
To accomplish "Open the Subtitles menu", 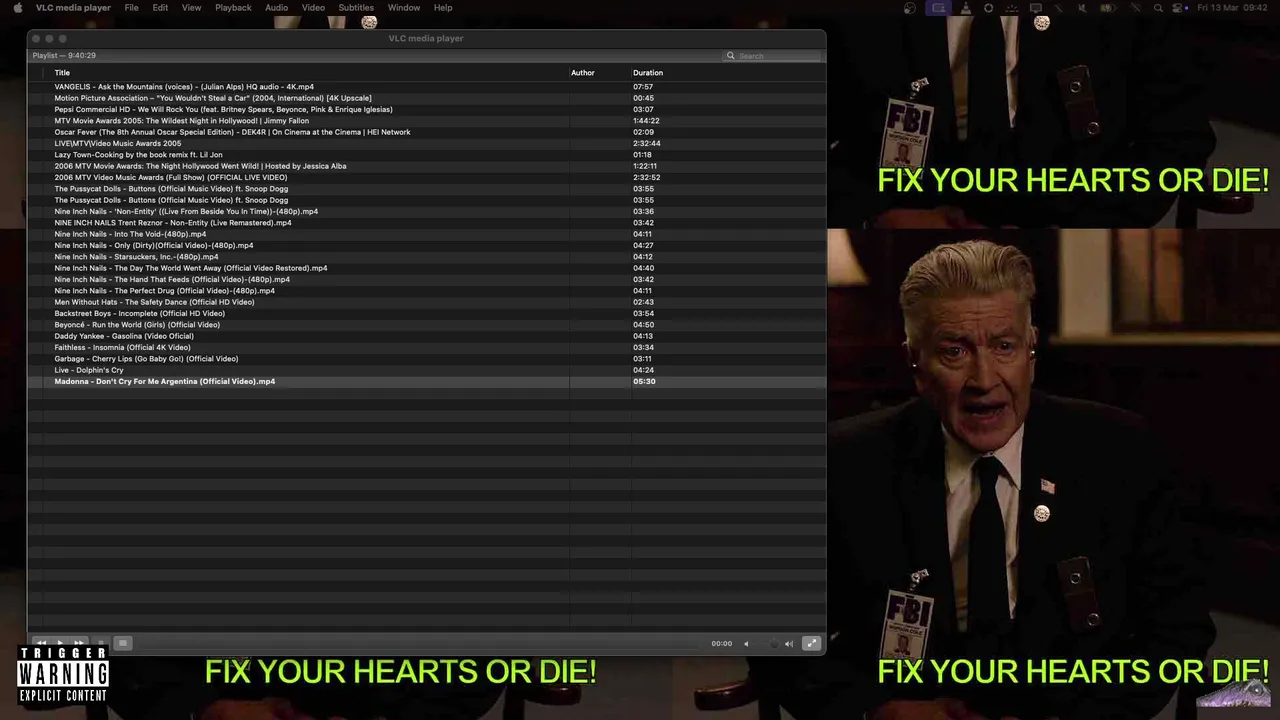I will pyautogui.click(x=356, y=7).
